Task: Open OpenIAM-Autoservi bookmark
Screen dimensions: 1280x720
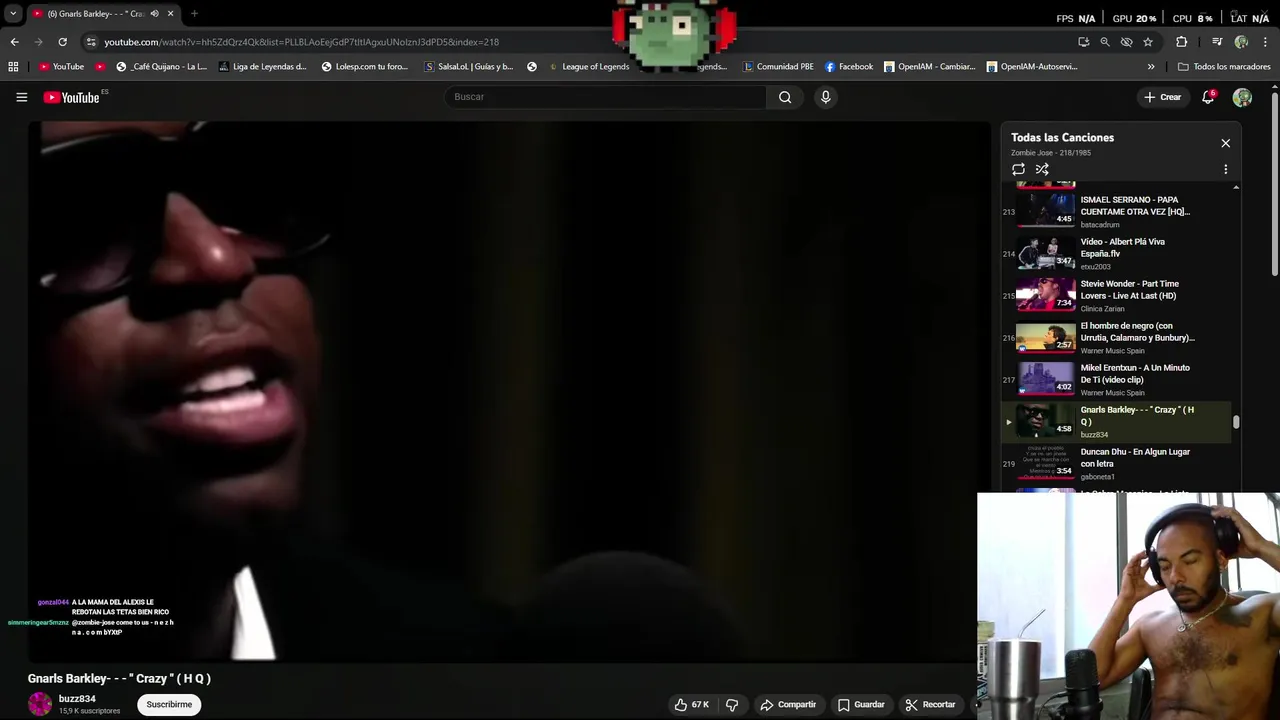Action: coord(1032,67)
